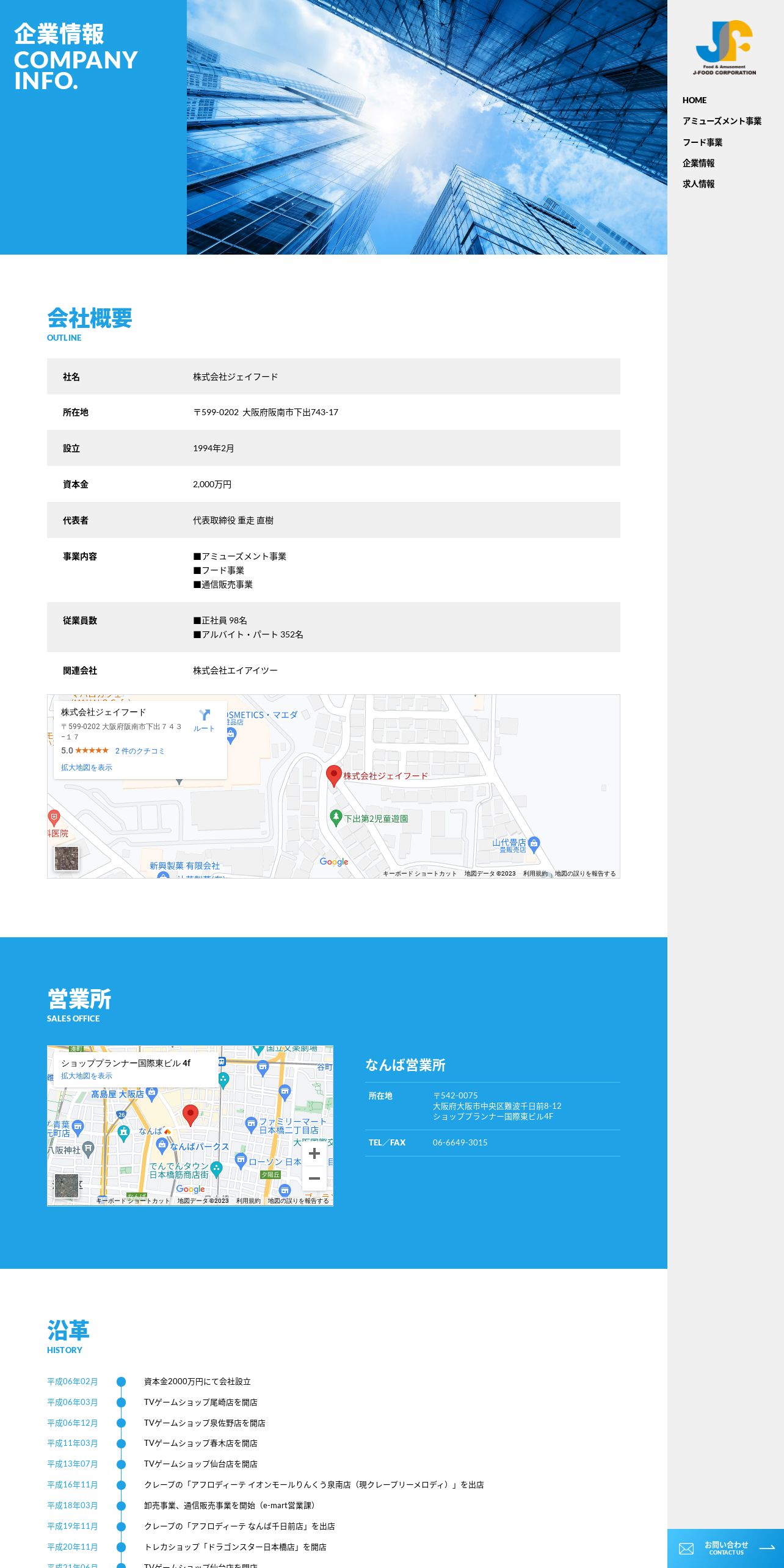Screen dimensions: 784x1568
Task: Click the 医院 hospital marker icon
Action: pos(54,818)
